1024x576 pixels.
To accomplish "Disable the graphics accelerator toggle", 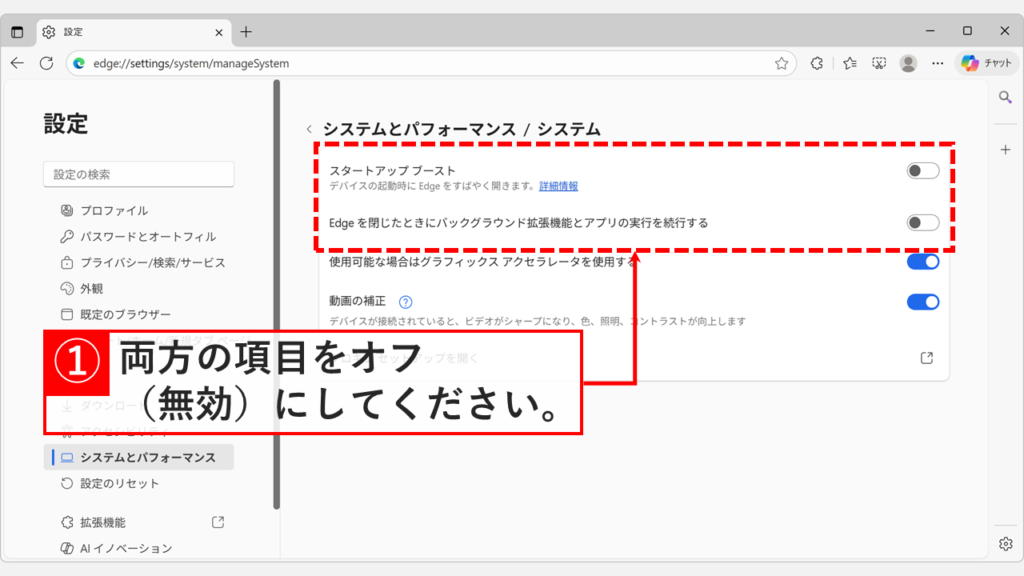I will coord(922,260).
